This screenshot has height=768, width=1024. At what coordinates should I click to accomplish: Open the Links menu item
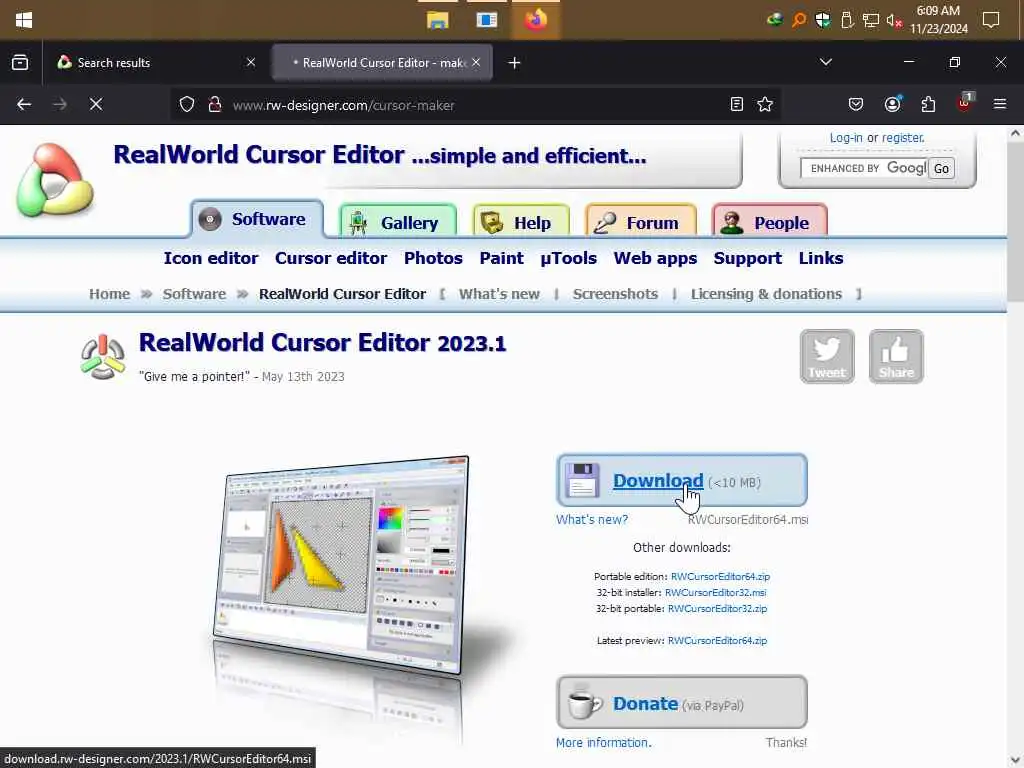[820, 258]
